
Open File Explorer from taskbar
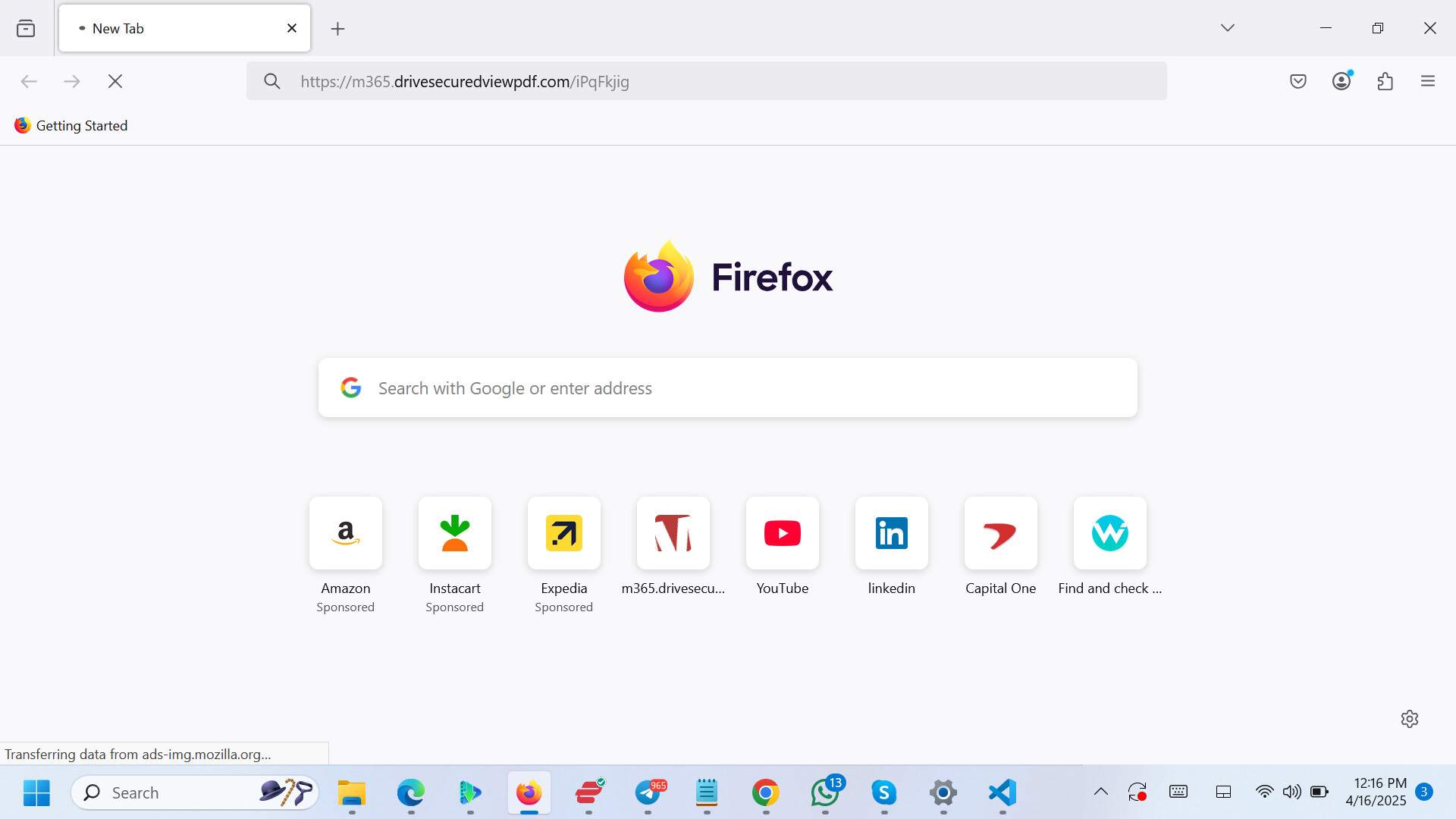click(x=352, y=792)
